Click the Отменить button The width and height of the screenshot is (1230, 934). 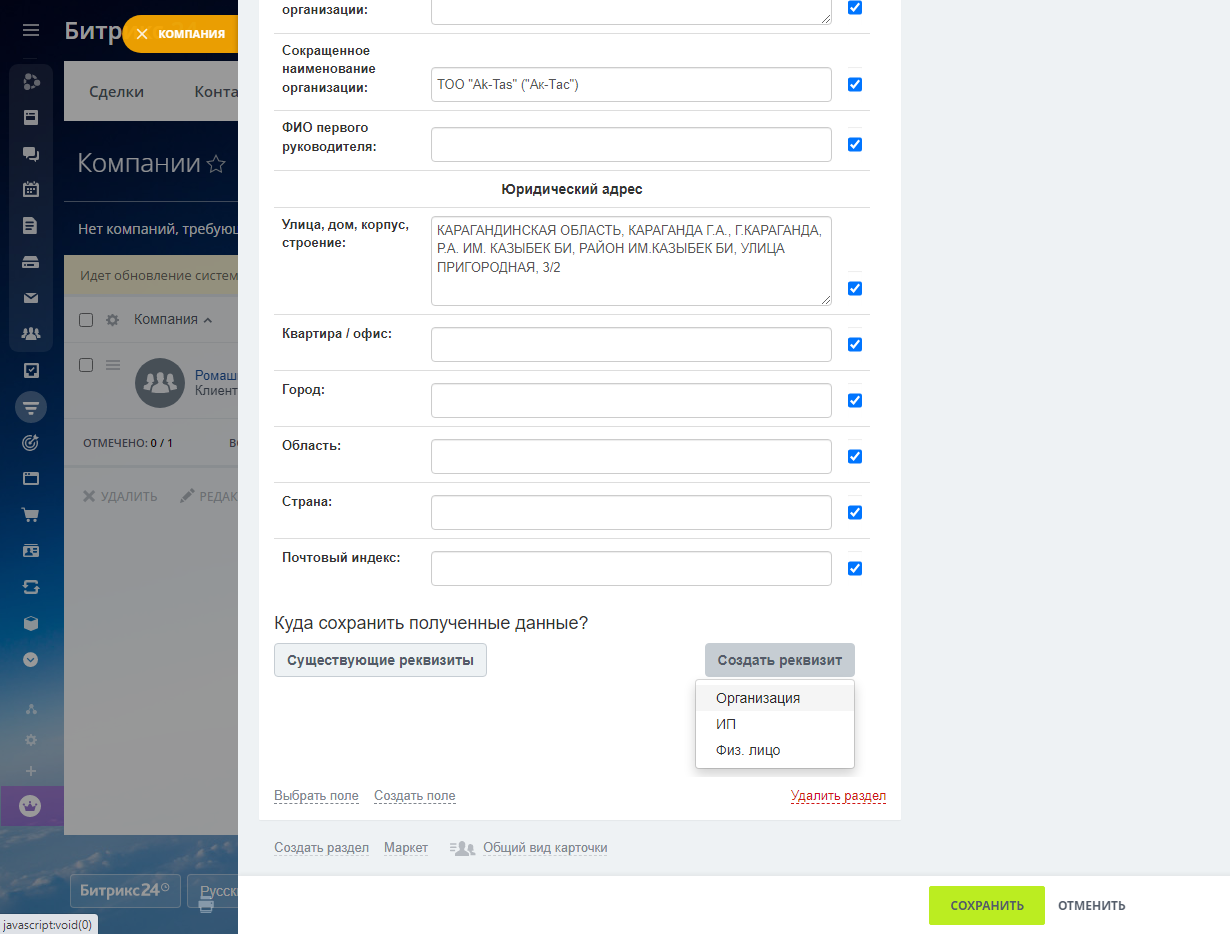click(1092, 905)
